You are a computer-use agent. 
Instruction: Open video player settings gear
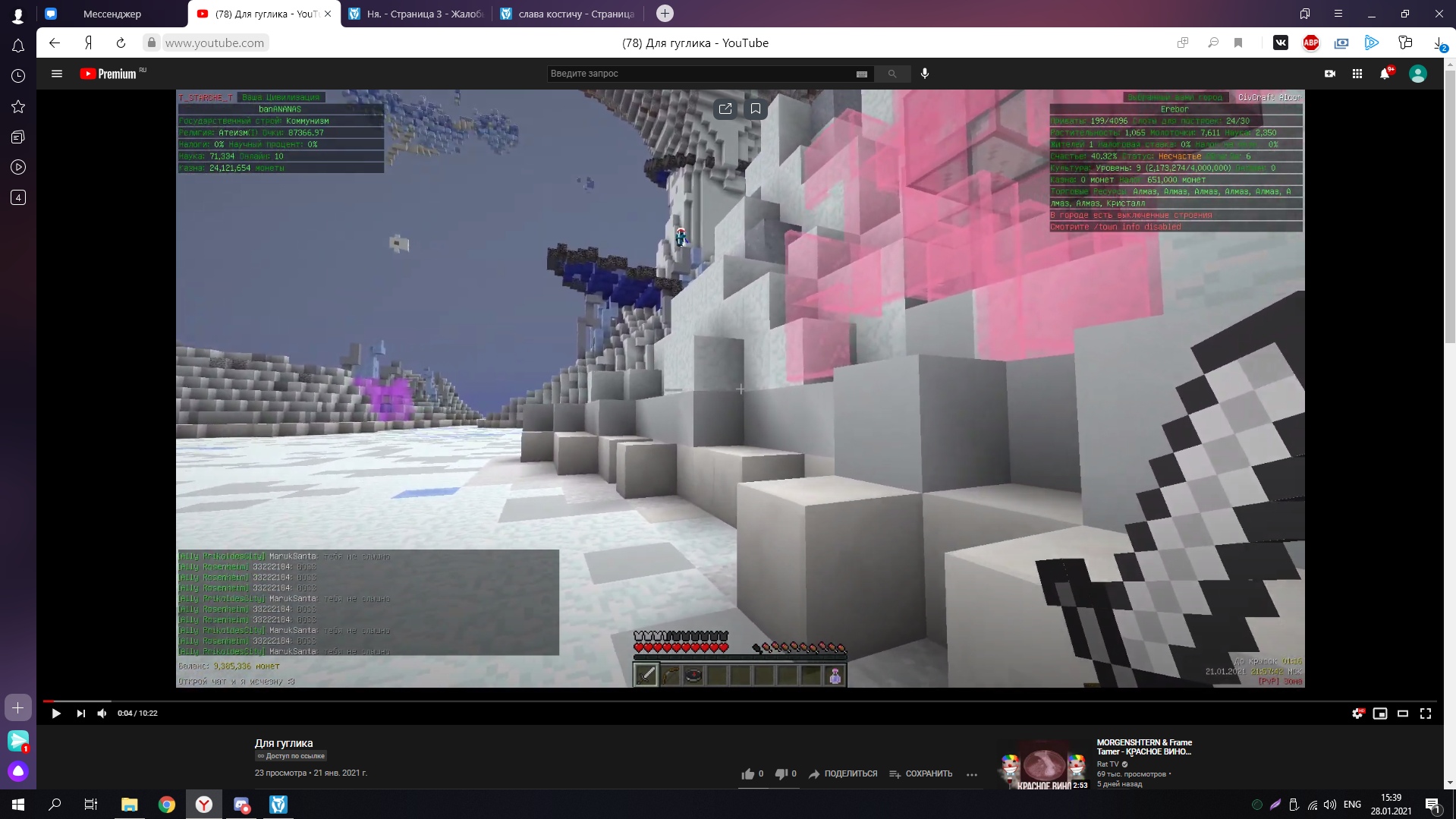point(1357,713)
